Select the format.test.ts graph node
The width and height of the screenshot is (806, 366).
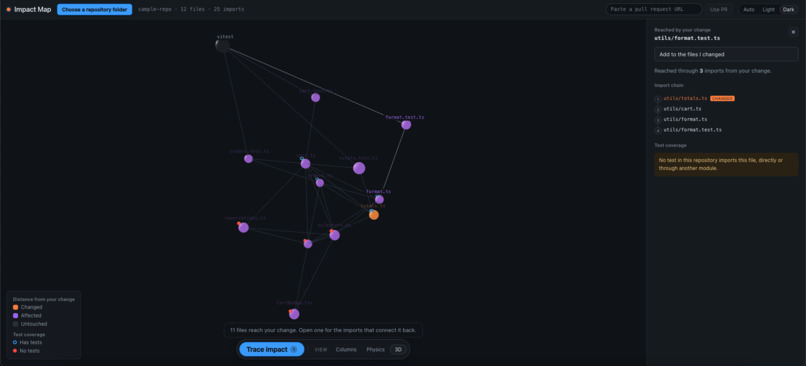(406, 125)
